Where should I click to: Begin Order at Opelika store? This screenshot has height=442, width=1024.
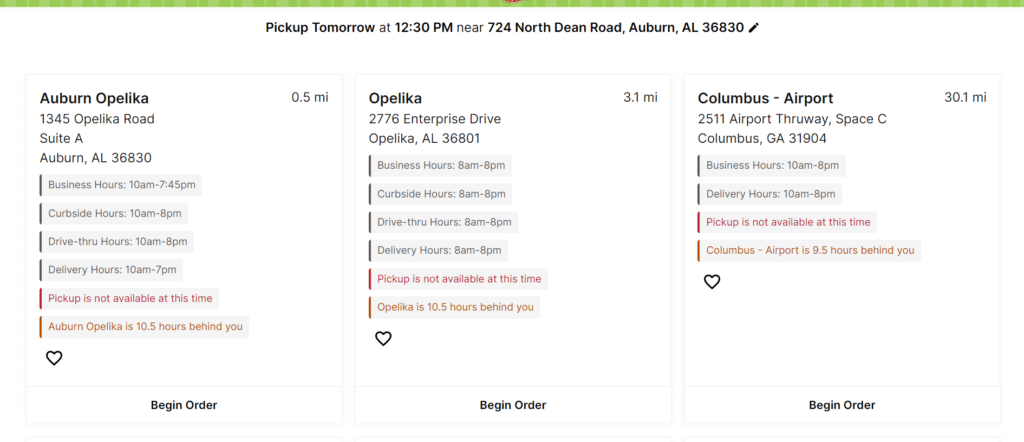tap(513, 405)
